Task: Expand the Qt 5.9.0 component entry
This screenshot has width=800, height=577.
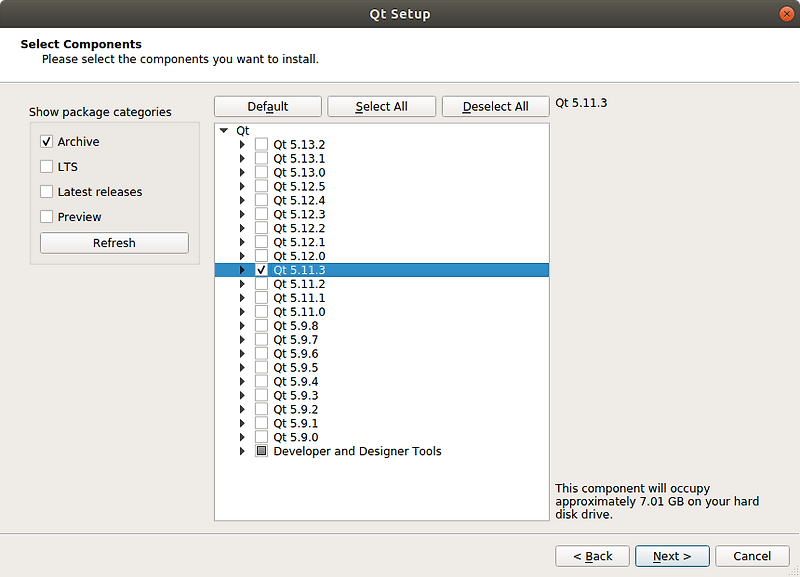Action: [241, 437]
